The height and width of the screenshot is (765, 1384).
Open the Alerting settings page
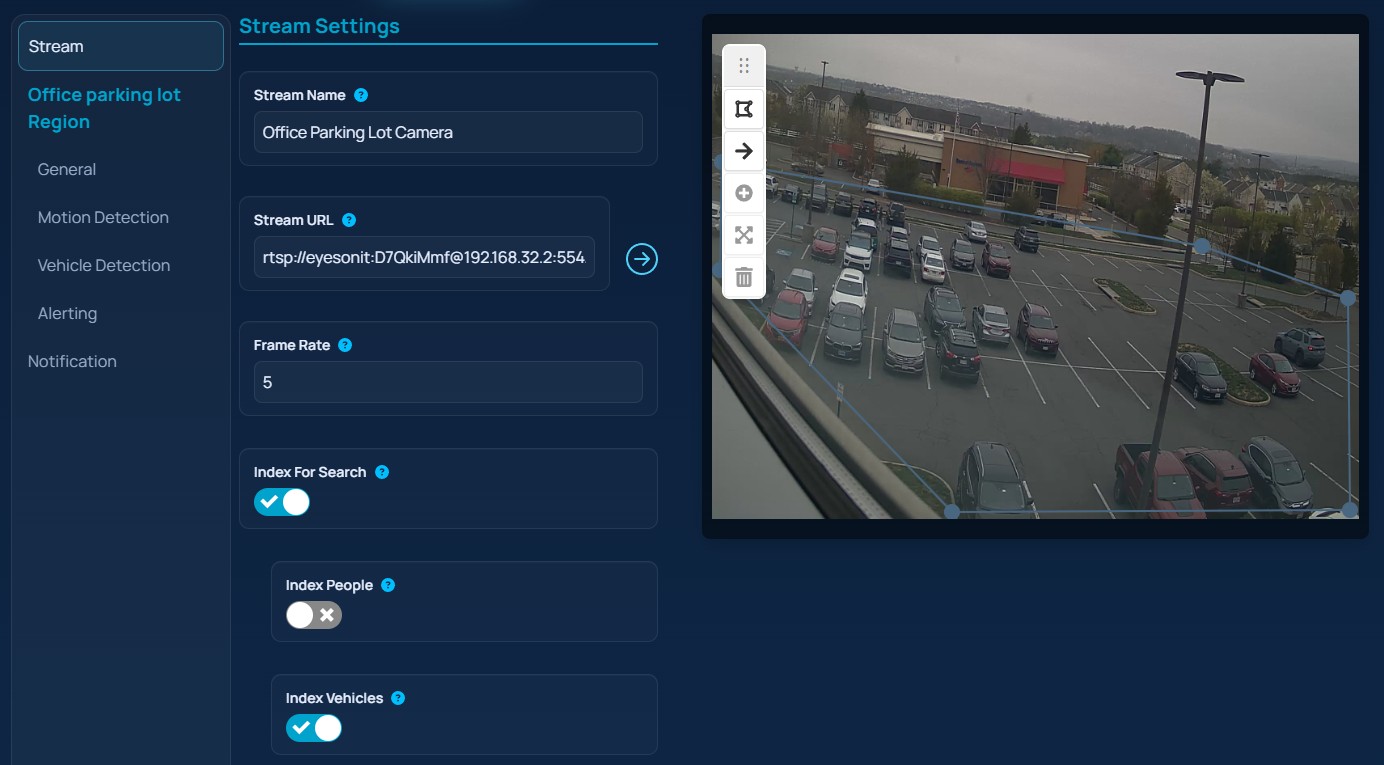[67, 313]
